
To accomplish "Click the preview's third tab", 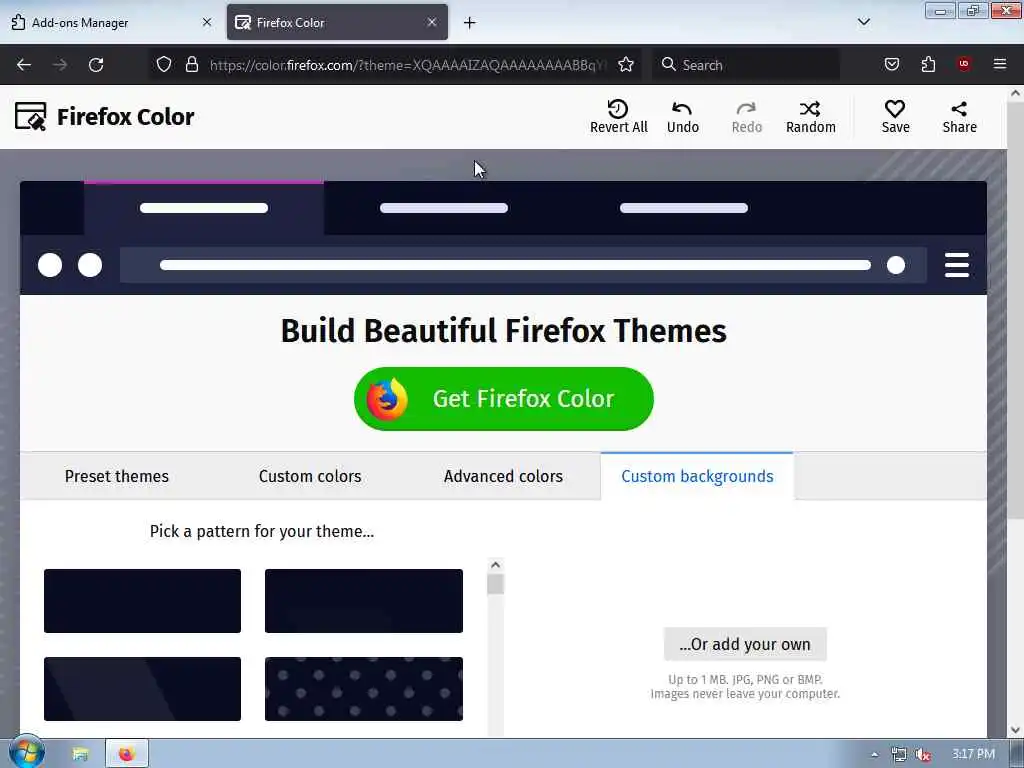I will (x=684, y=208).
